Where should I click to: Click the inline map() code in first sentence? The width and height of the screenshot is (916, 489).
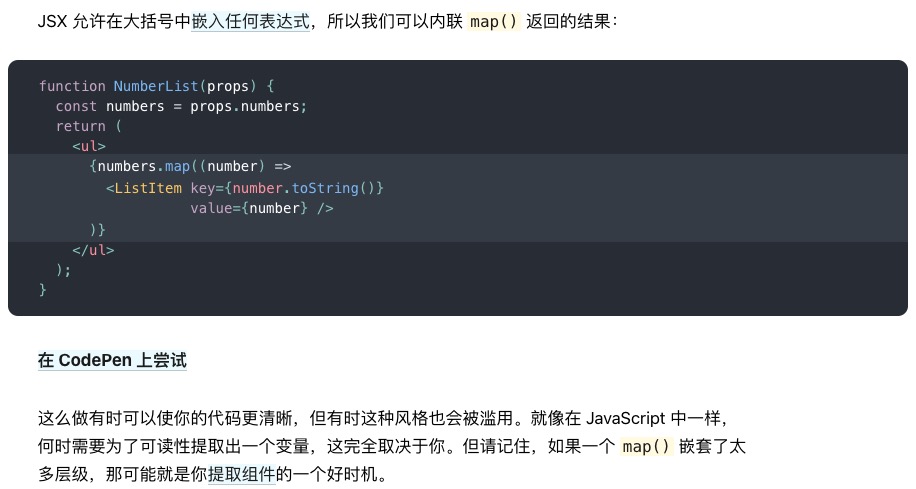coord(494,22)
